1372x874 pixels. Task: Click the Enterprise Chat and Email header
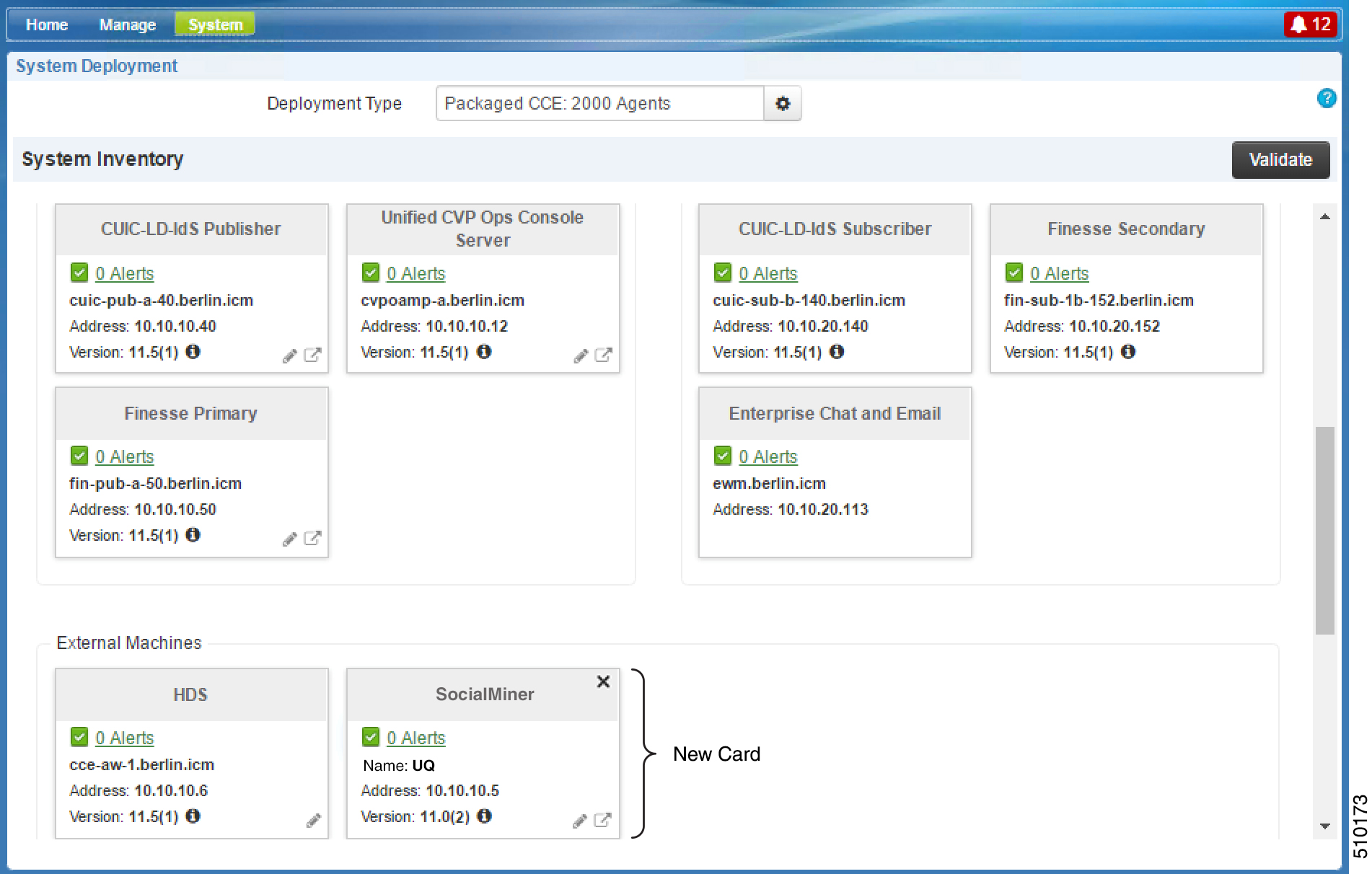(835, 414)
